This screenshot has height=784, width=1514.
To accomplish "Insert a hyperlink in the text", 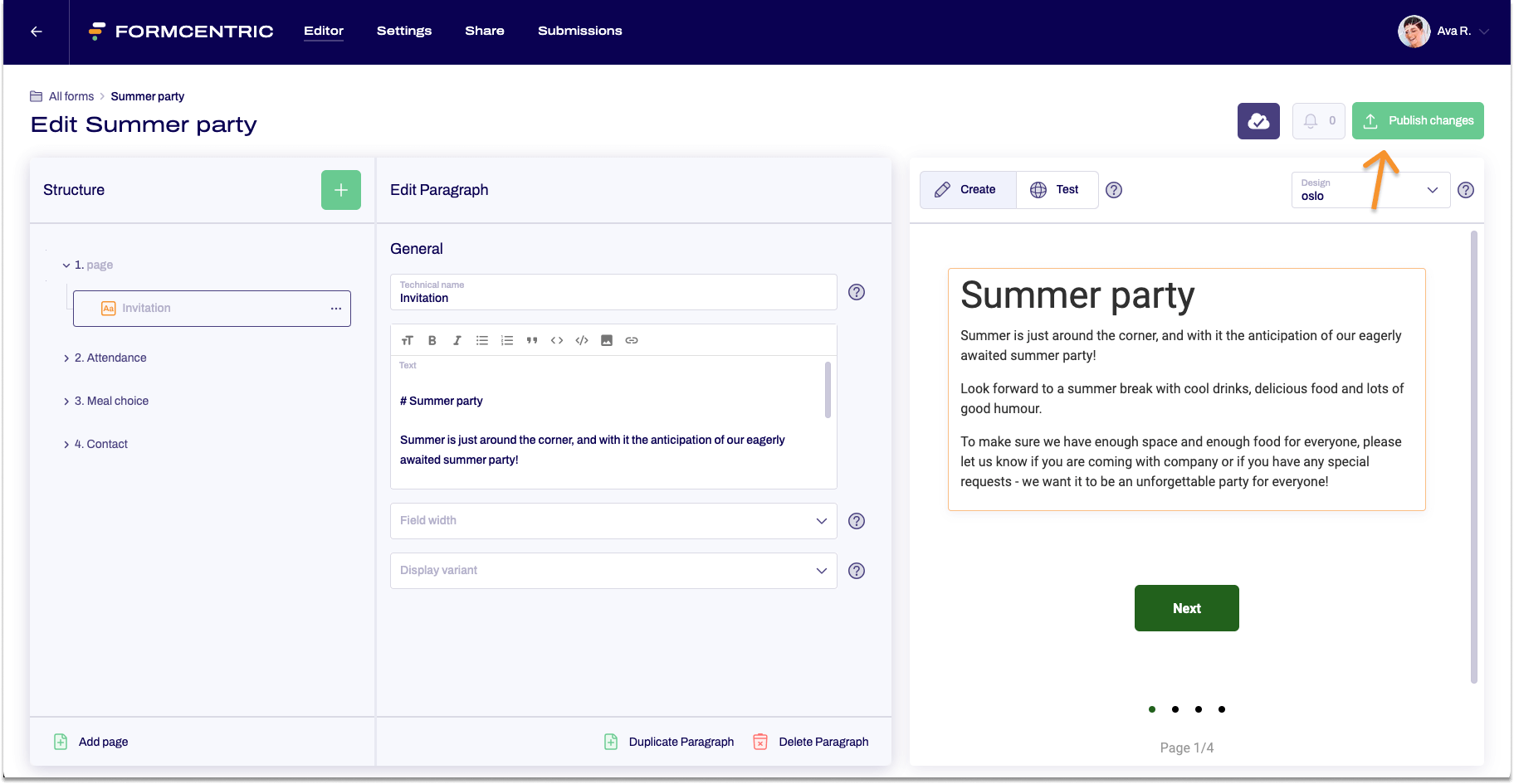I will tap(632, 340).
